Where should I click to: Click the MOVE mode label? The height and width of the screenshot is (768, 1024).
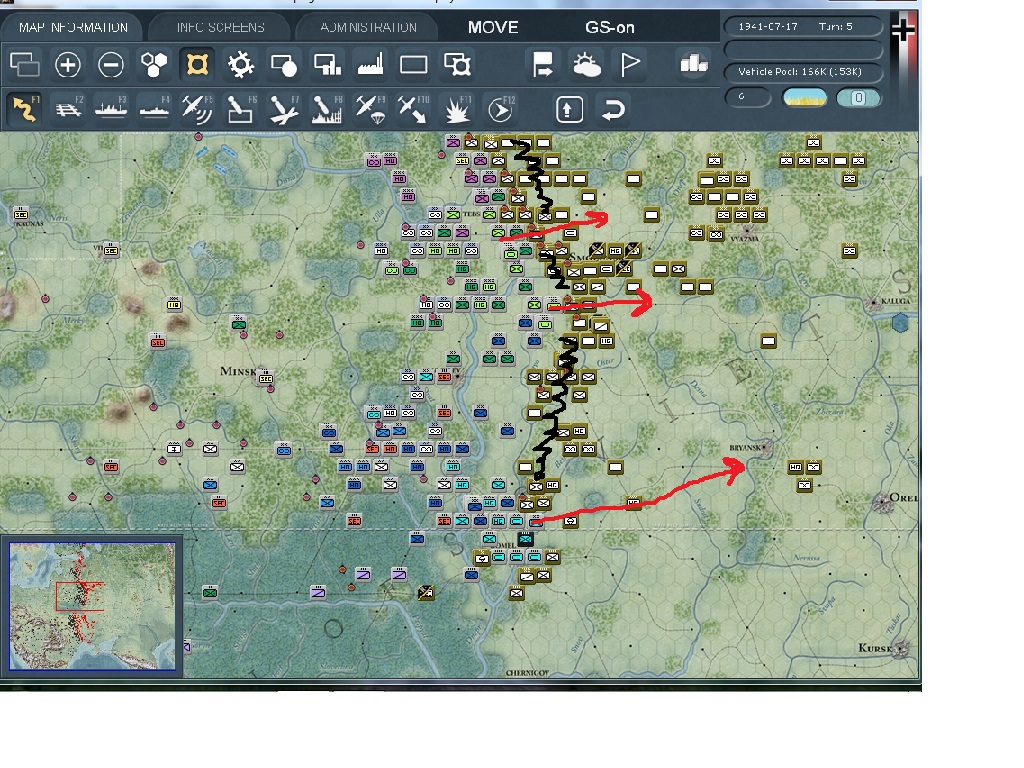tap(493, 27)
